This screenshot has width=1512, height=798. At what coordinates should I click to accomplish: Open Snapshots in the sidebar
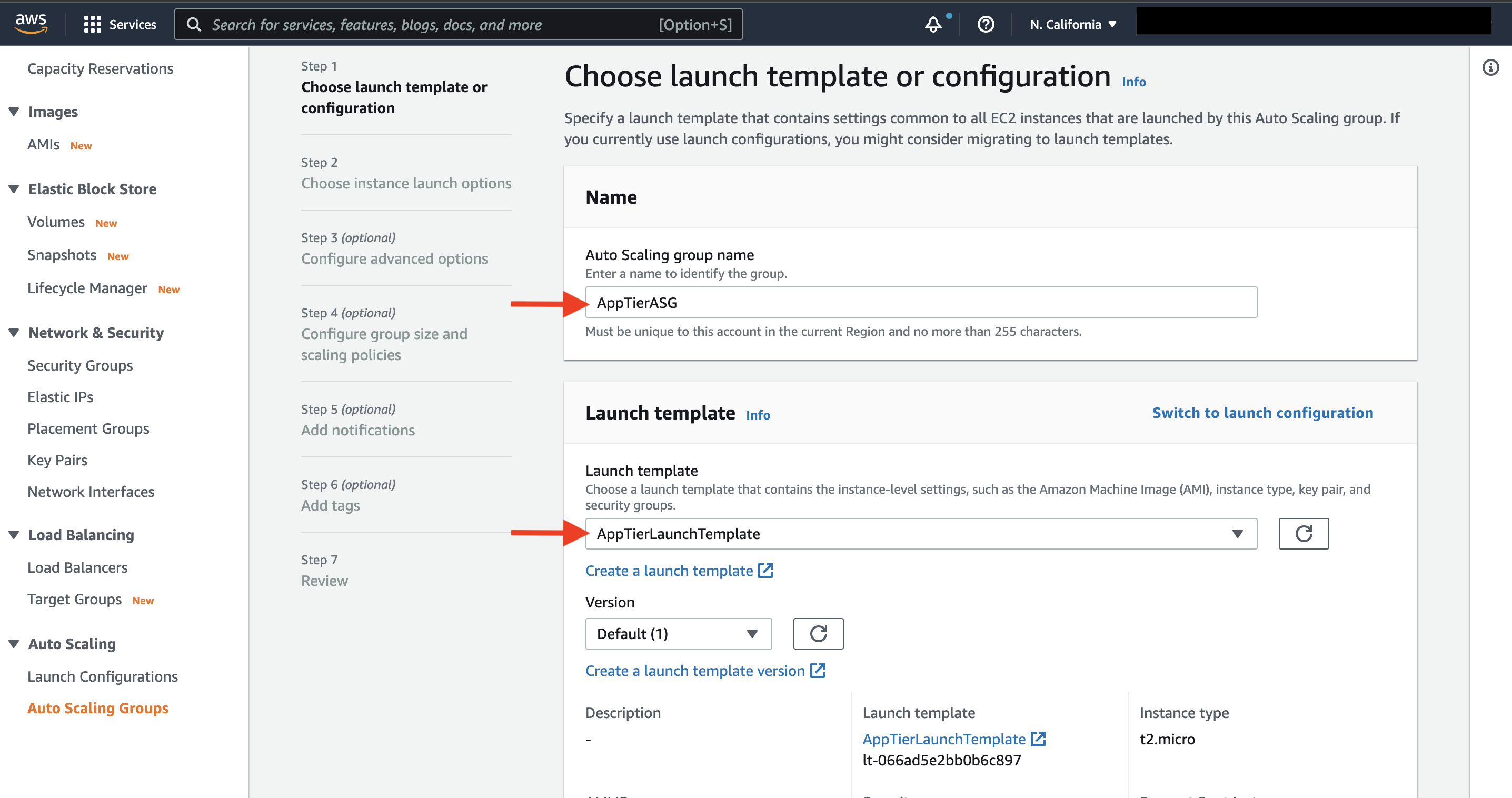pos(62,255)
